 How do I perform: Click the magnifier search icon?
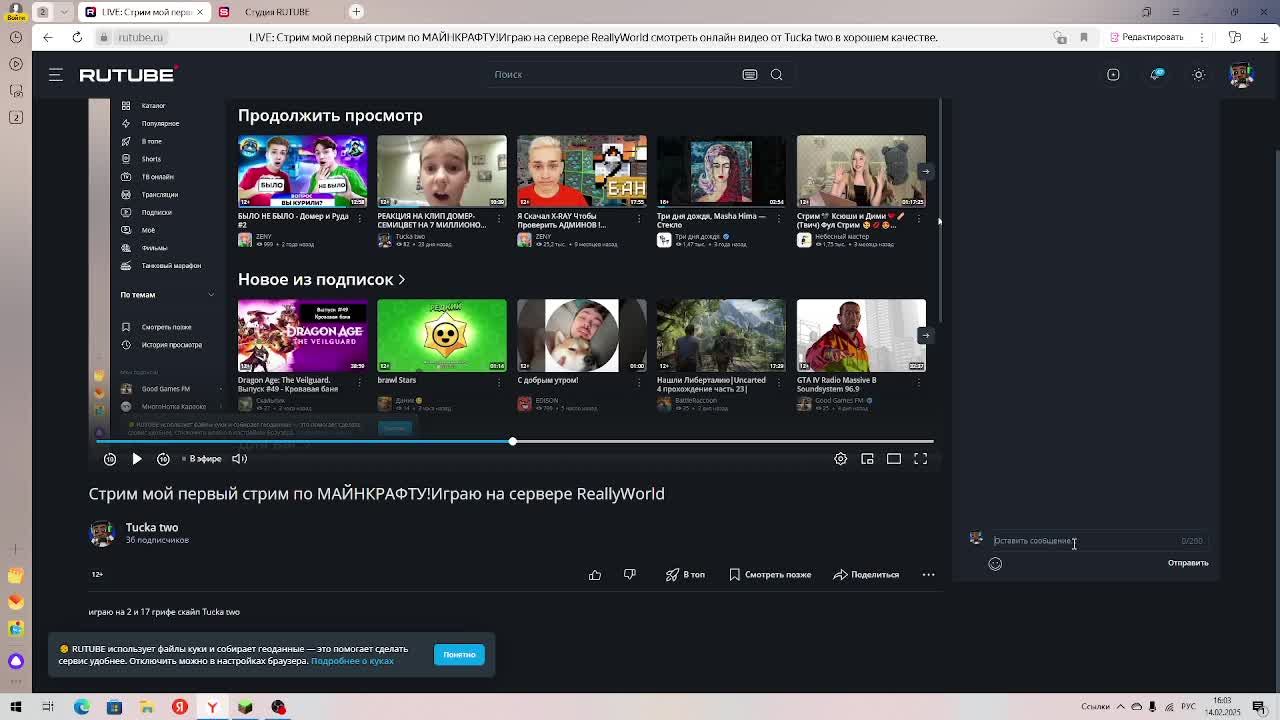776,75
